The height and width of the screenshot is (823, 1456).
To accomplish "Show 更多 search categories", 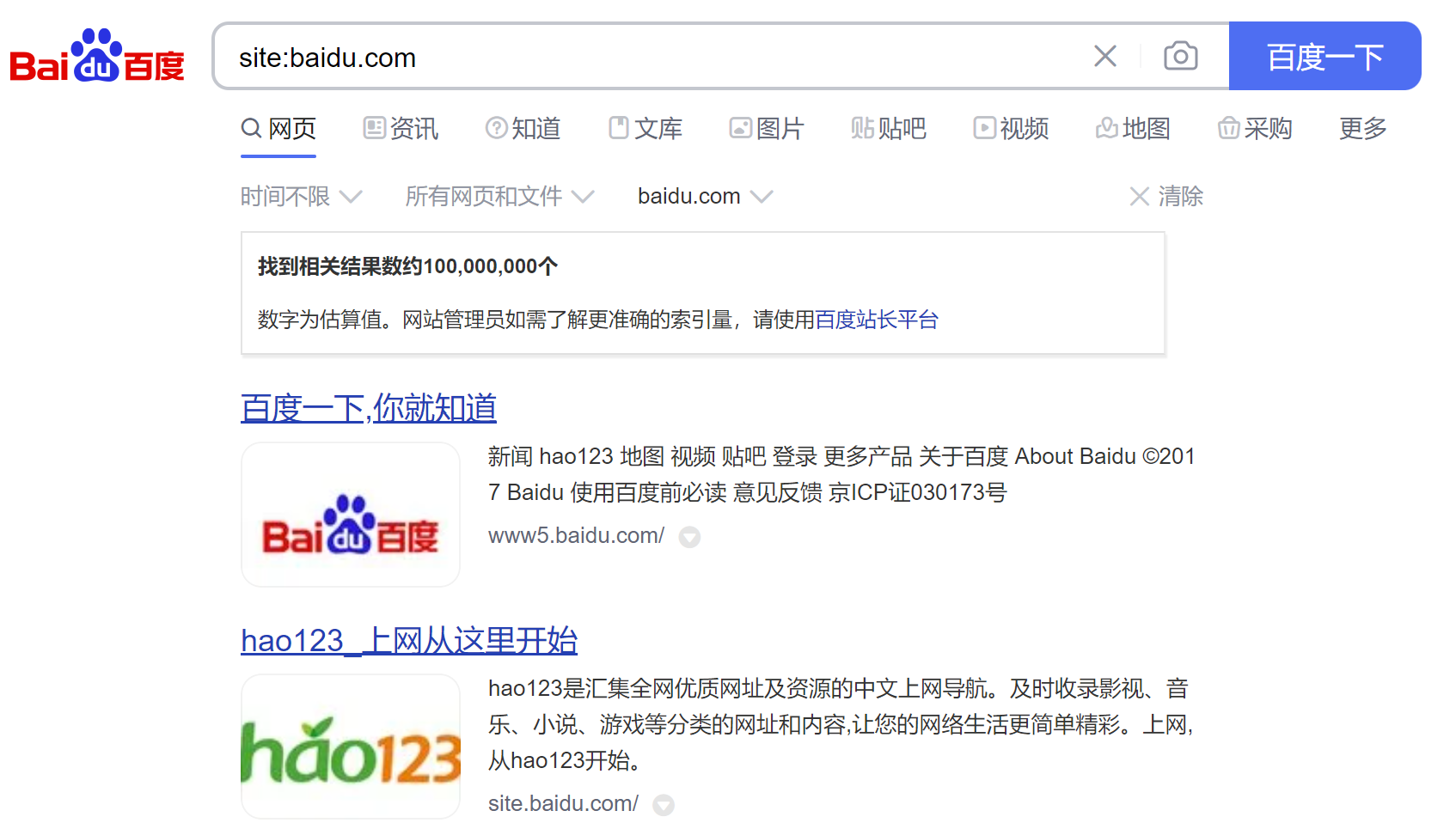I will tap(1363, 129).
